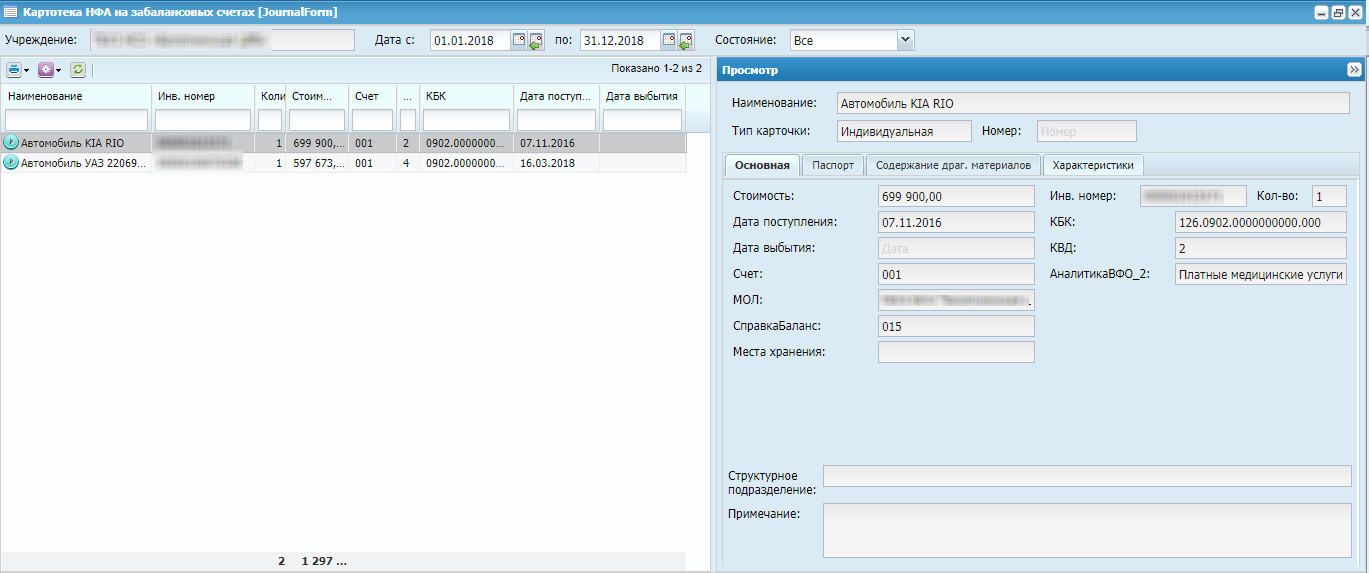Click the Номер field in Просмотр panel

pyautogui.click(x=1087, y=131)
